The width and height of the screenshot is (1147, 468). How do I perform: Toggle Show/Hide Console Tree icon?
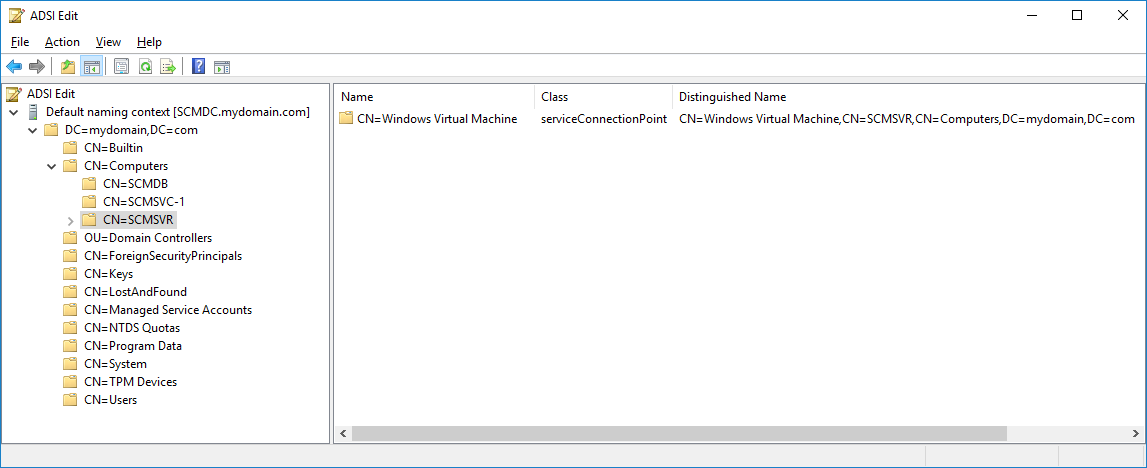91,67
